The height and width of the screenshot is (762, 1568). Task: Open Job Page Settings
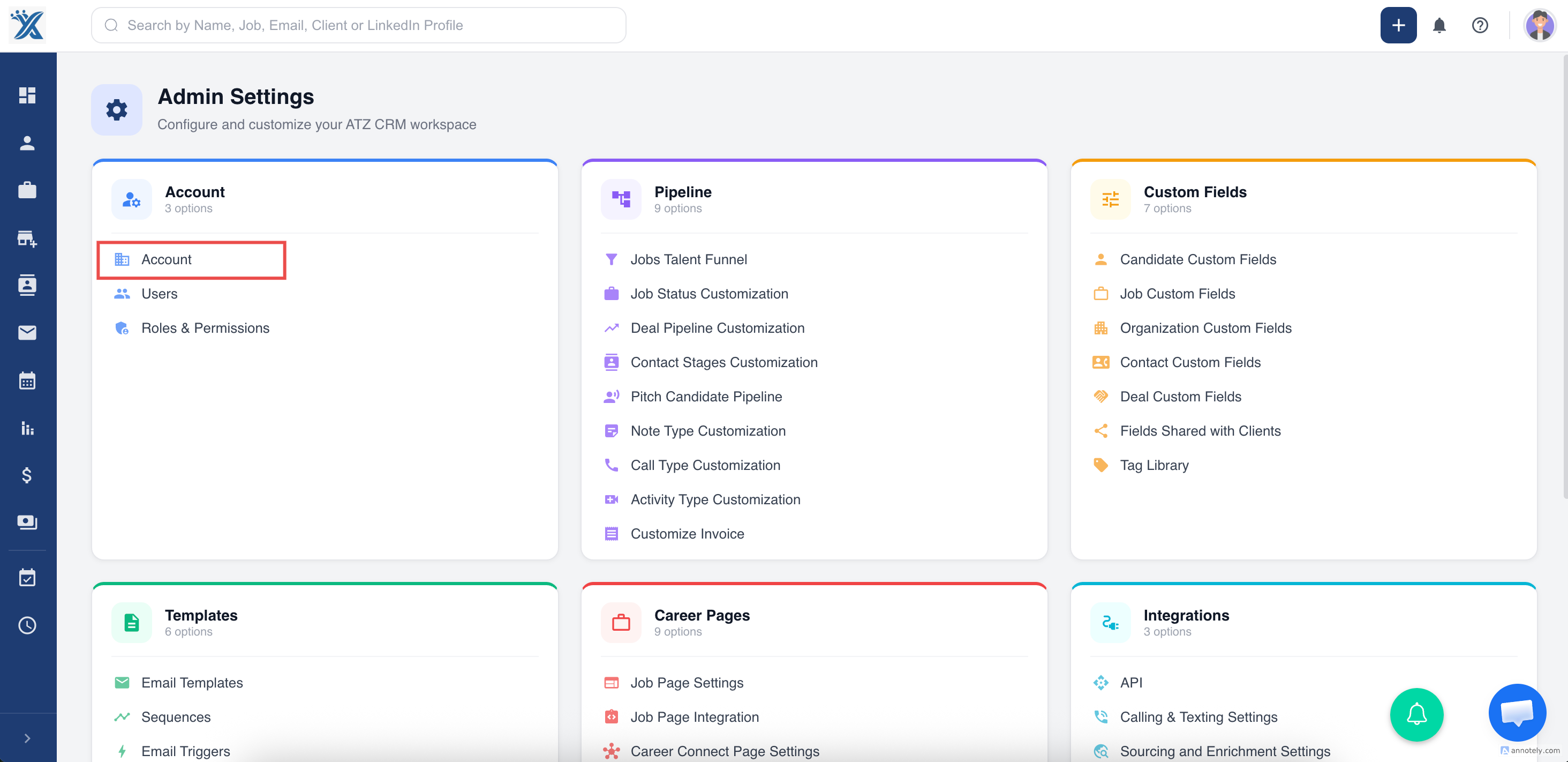687,683
